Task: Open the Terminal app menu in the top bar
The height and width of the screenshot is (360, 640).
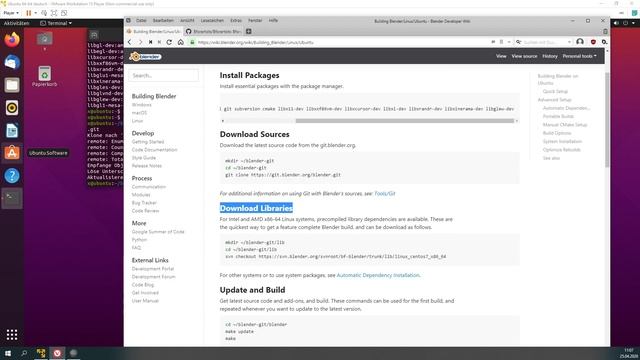Action: point(56,23)
